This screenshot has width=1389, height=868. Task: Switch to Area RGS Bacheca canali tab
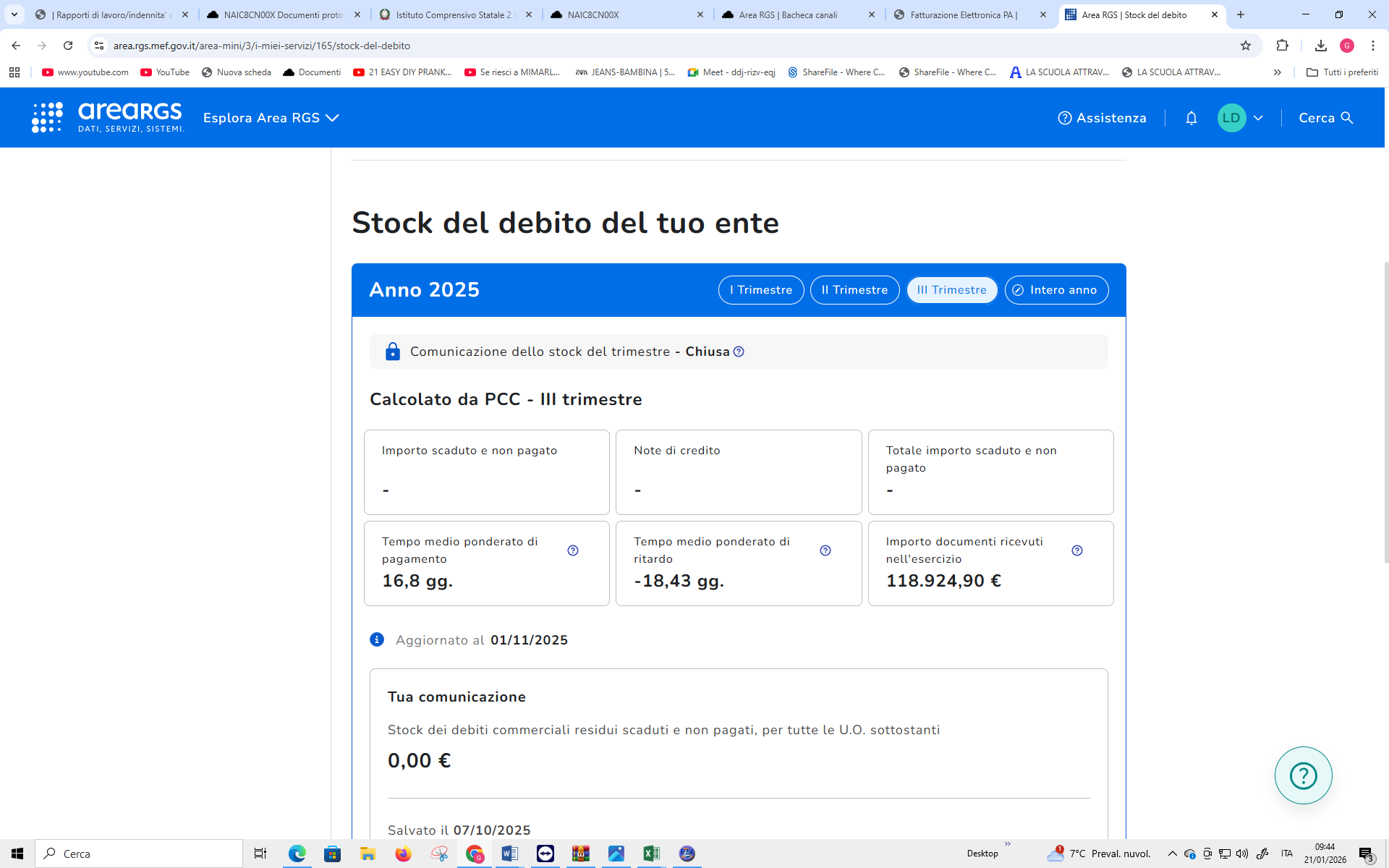point(788,14)
